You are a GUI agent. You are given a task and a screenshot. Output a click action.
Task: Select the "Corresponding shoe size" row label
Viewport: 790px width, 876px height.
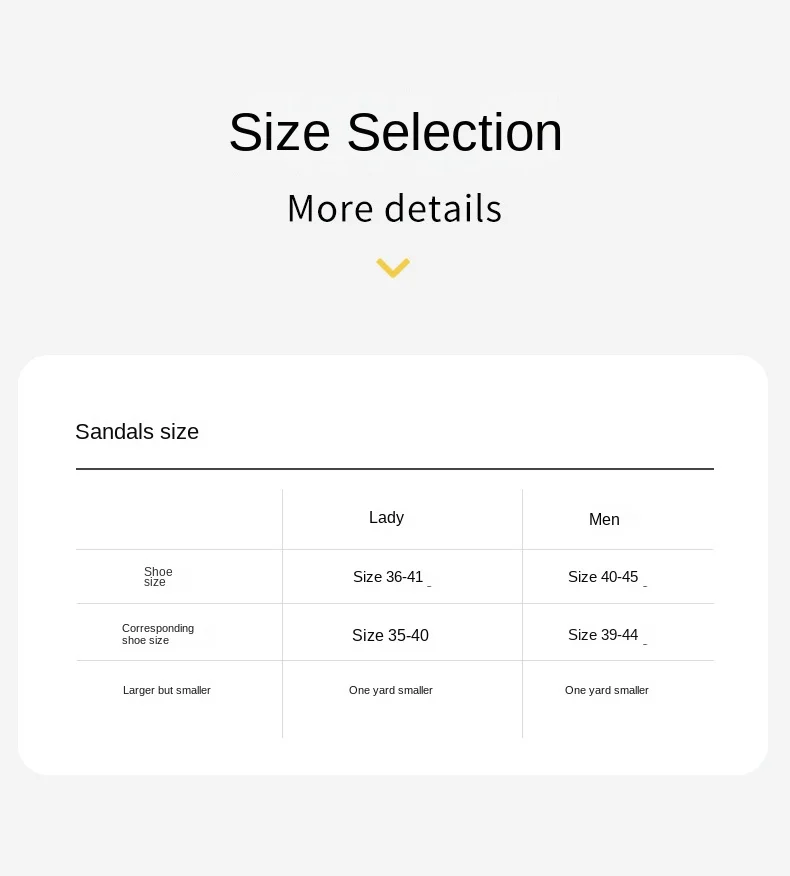(x=157, y=634)
